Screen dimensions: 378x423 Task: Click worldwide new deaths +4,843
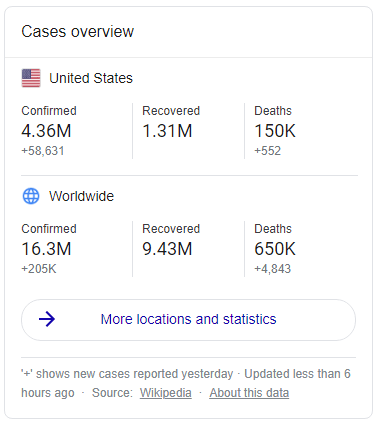(x=273, y=269)
